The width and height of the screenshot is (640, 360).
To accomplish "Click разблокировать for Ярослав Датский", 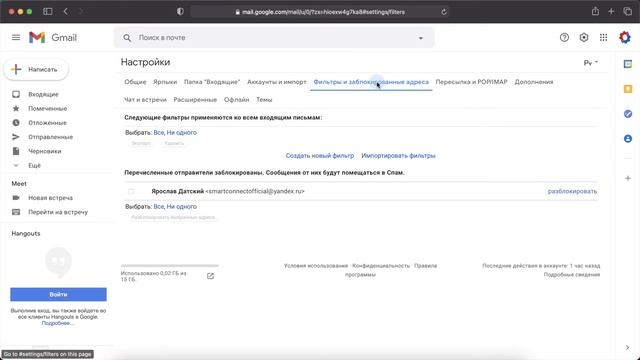I will (x=572, y=191).
